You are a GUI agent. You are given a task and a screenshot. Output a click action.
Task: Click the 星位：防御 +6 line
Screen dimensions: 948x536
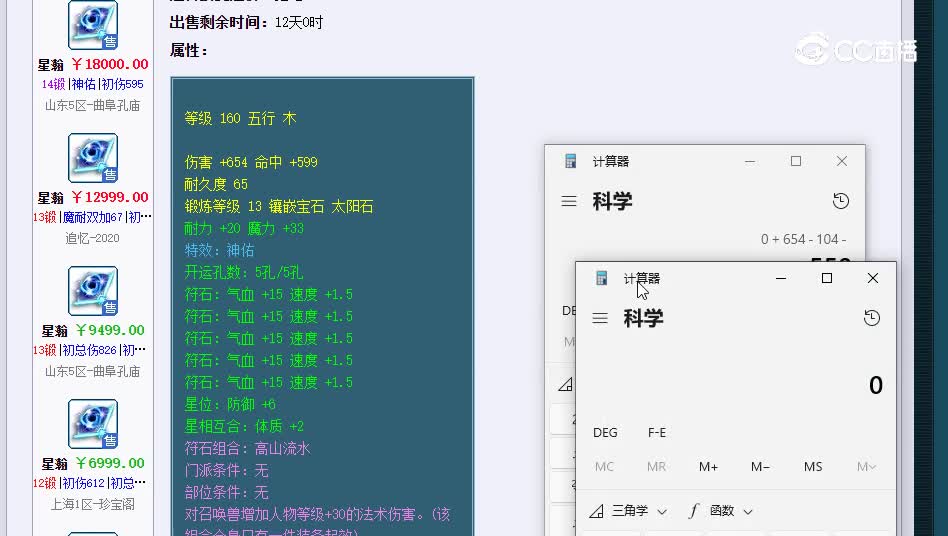230,404
